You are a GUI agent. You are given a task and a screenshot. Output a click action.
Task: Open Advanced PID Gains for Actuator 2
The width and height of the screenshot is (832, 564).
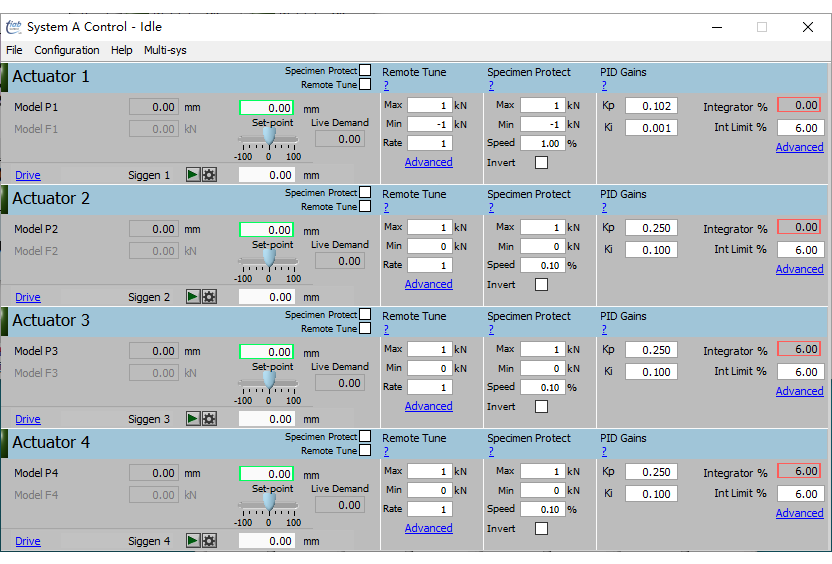click(799, 269)
